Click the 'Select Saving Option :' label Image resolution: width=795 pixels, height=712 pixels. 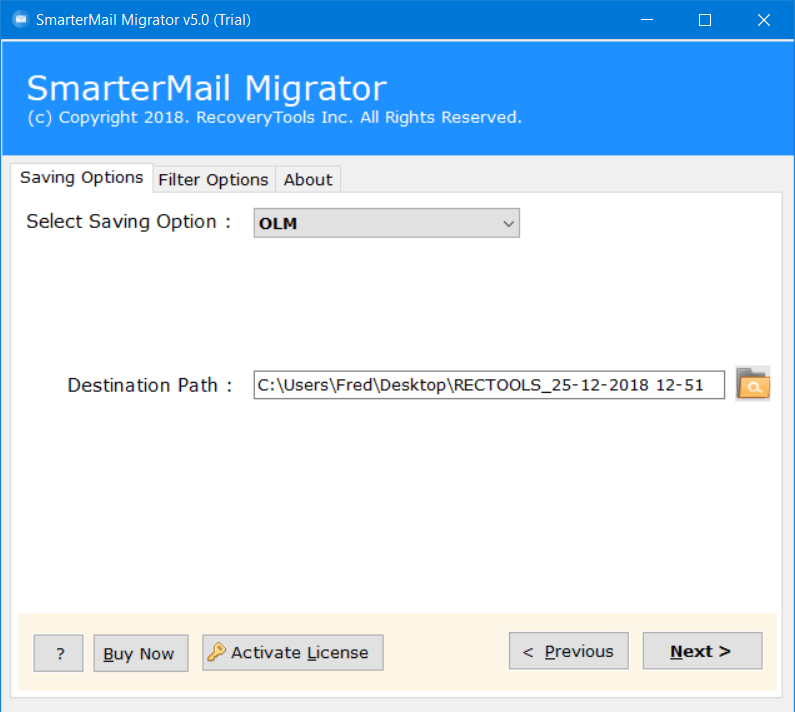pos(129,222)
